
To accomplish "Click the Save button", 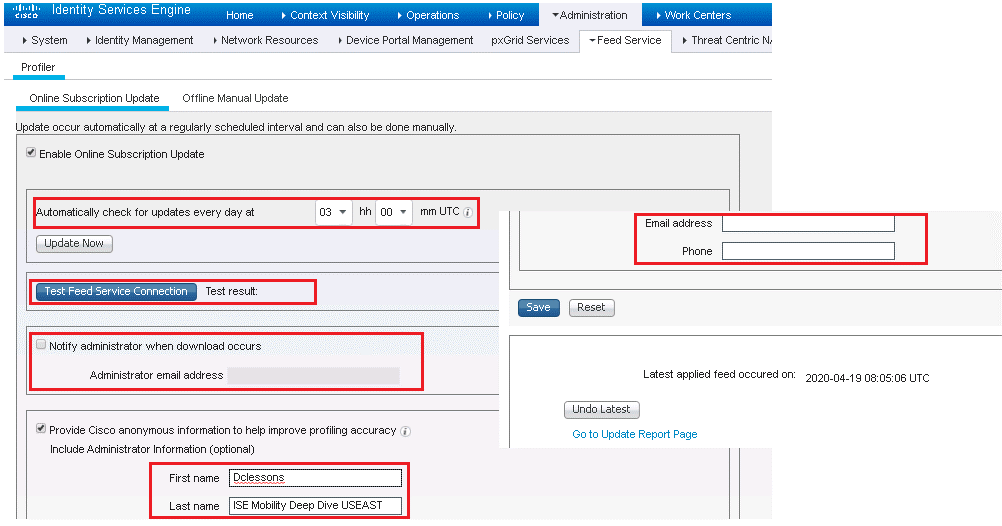I will [x=538, y=307].
